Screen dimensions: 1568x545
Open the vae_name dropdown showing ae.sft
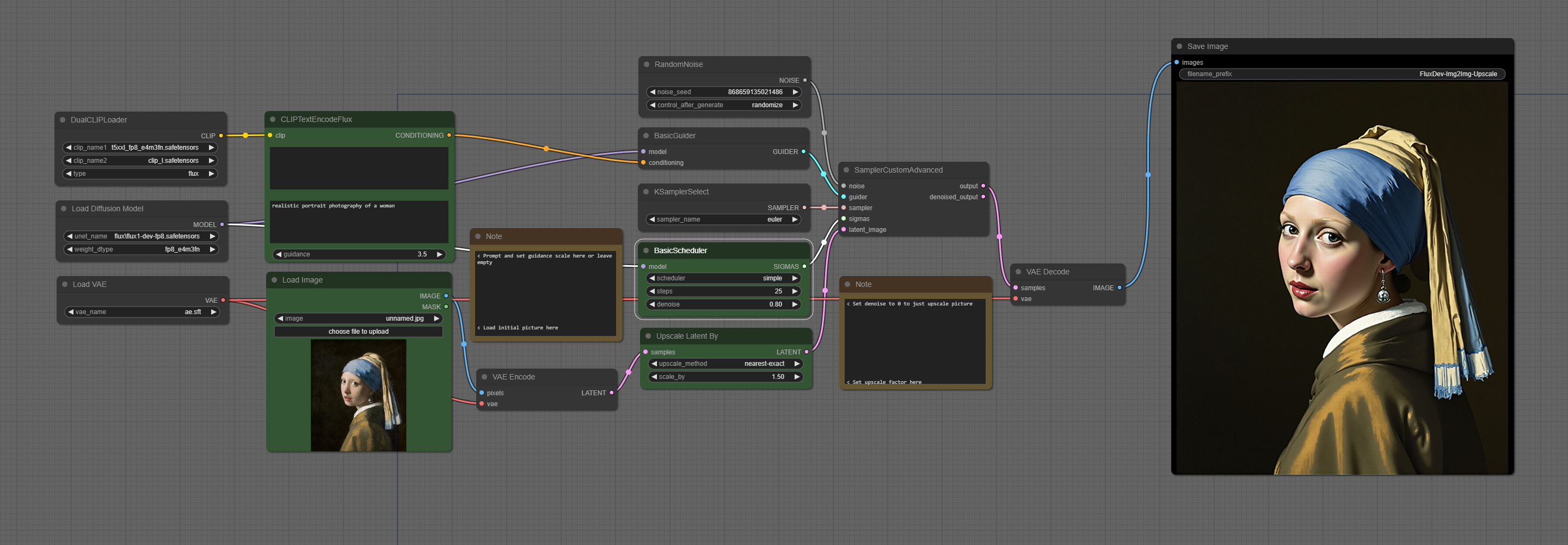tap(142, 312)
